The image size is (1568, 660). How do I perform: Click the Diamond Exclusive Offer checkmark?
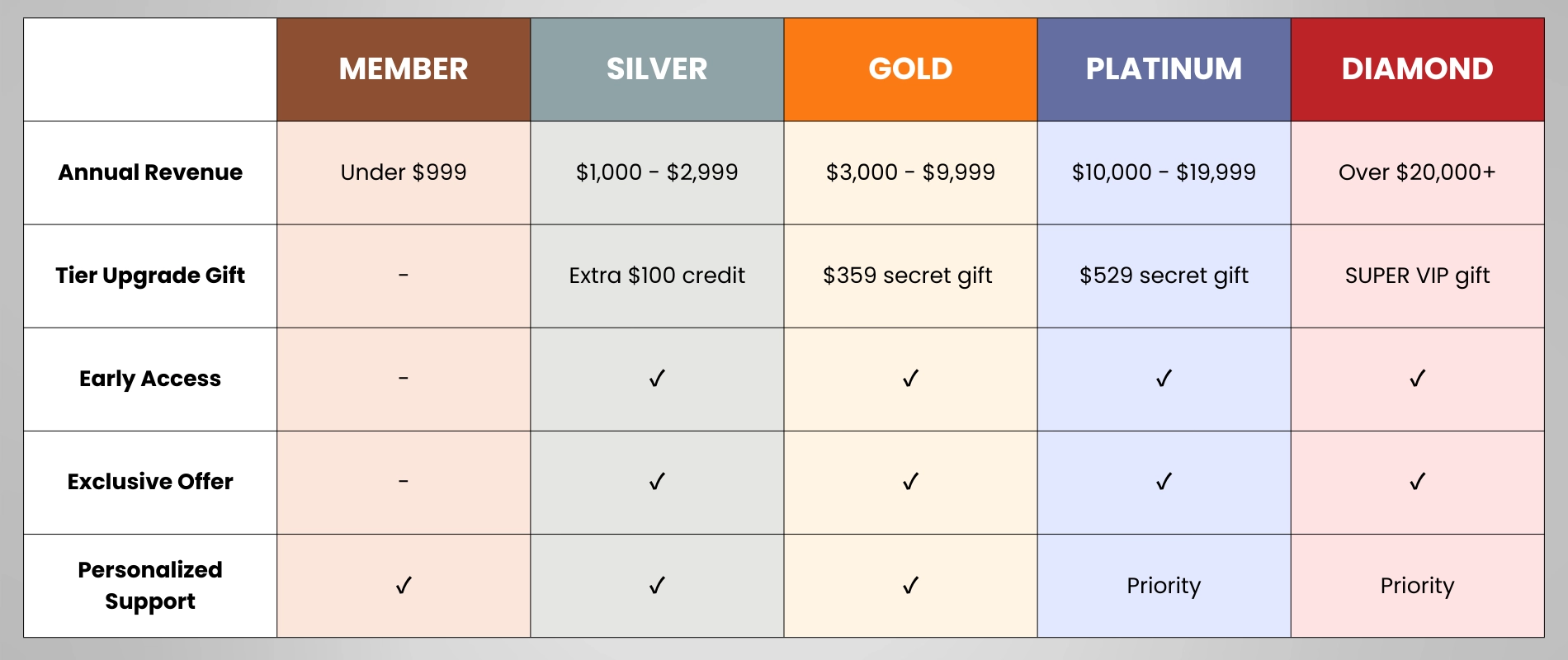pyautogui.click(x=1417, y=482)
